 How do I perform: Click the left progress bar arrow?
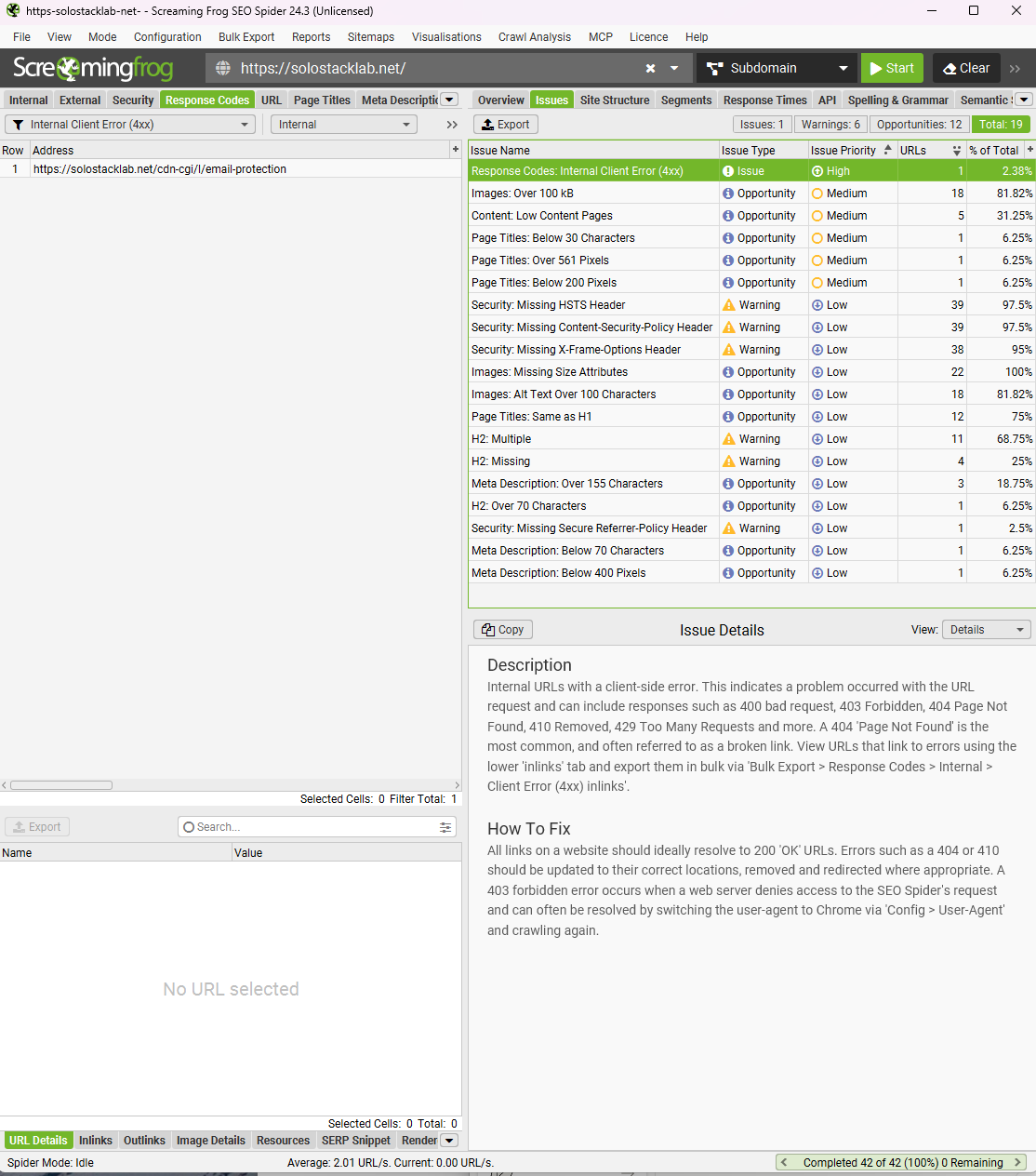pos(784,1163)
